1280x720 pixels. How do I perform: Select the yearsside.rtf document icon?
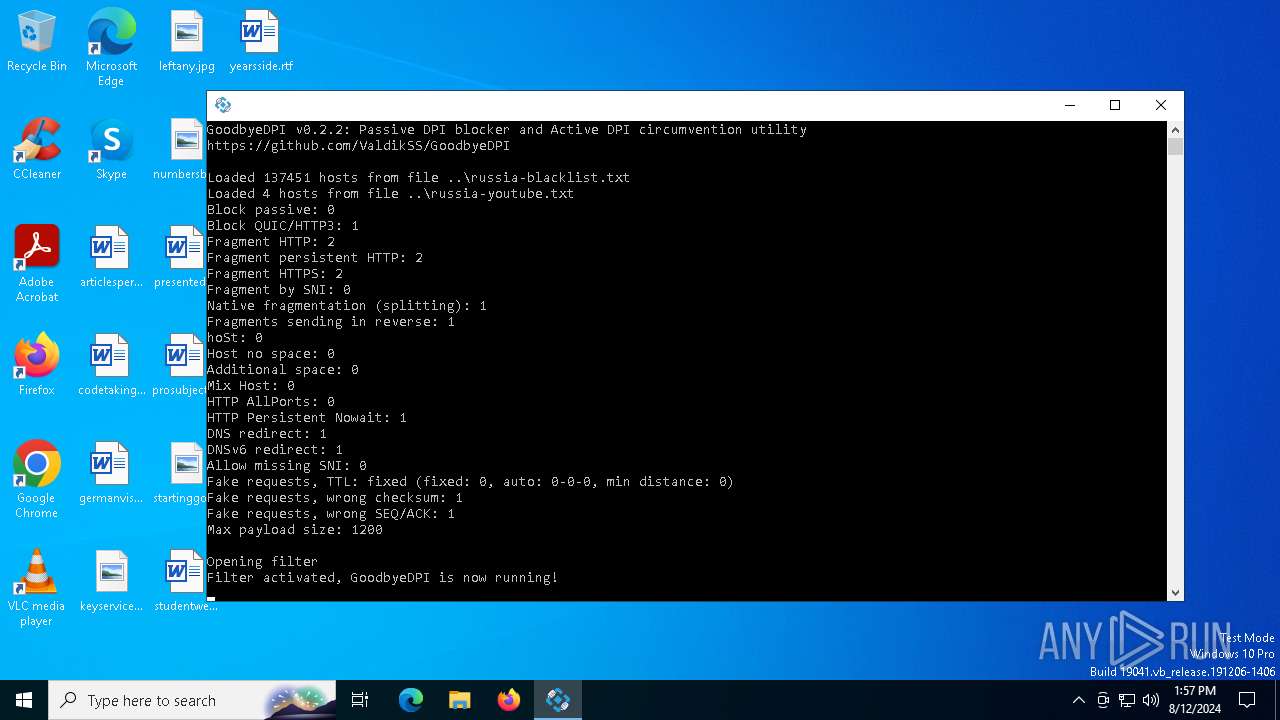point(261,42)
